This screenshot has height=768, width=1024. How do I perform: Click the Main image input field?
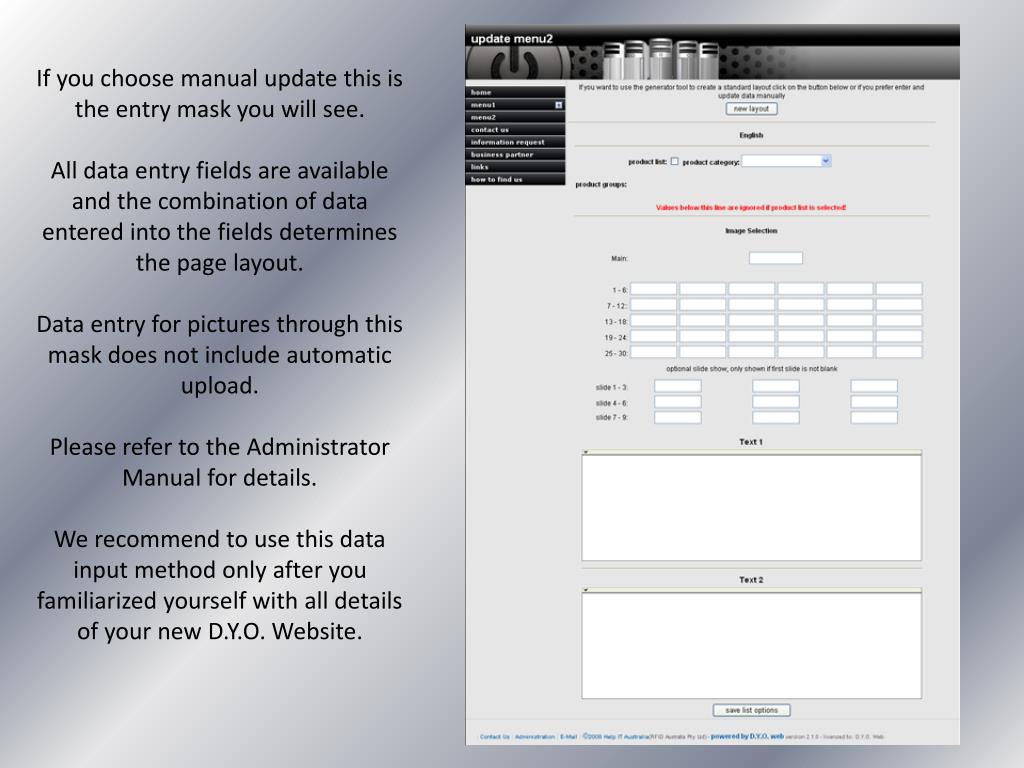(775, 258)
